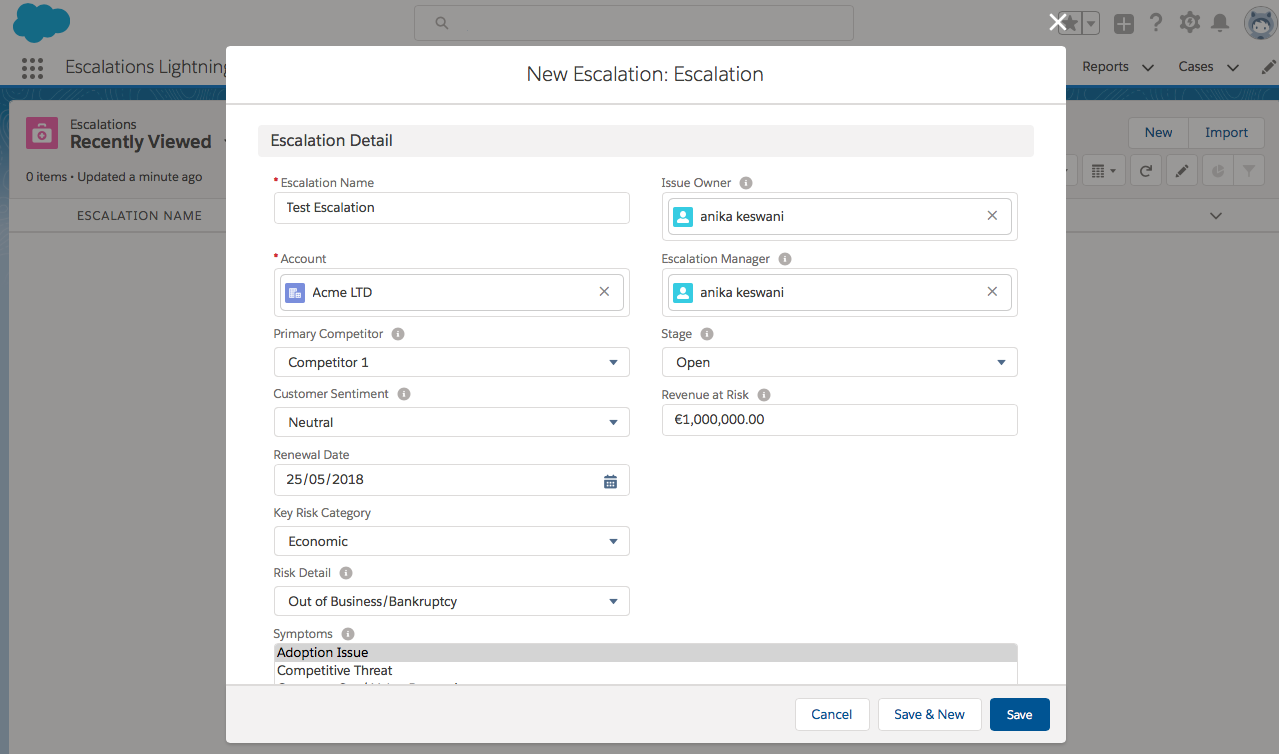Click the Save & New button

click(929, 714)
